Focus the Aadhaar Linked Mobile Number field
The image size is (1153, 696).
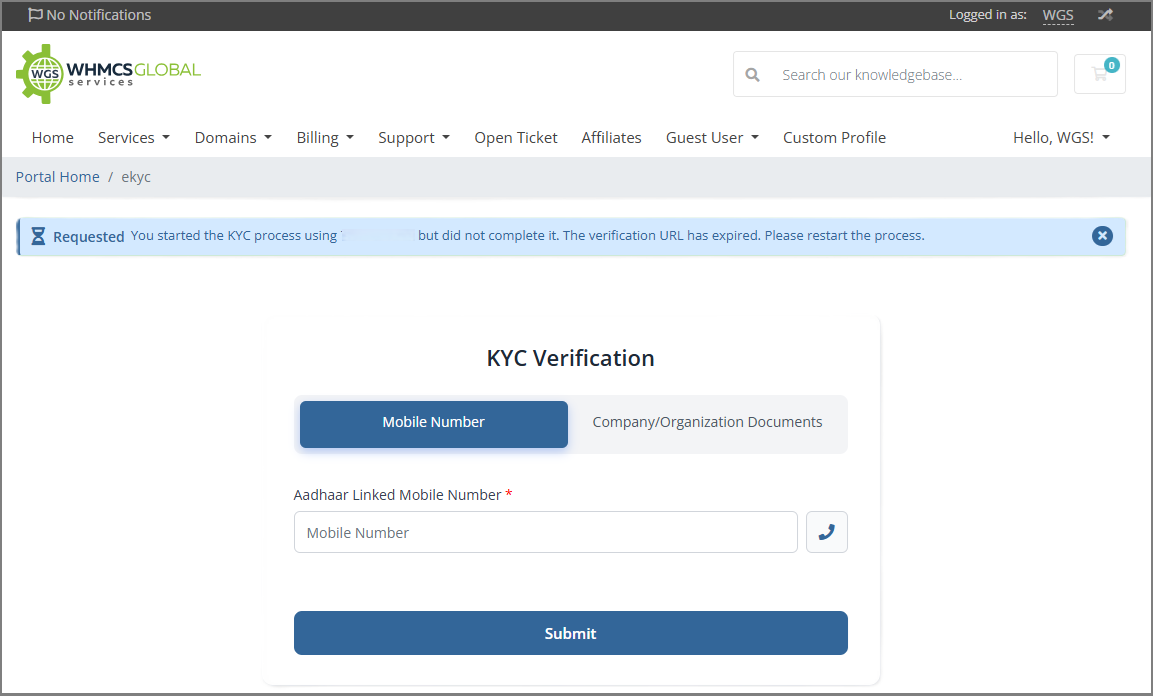[545, 532]
